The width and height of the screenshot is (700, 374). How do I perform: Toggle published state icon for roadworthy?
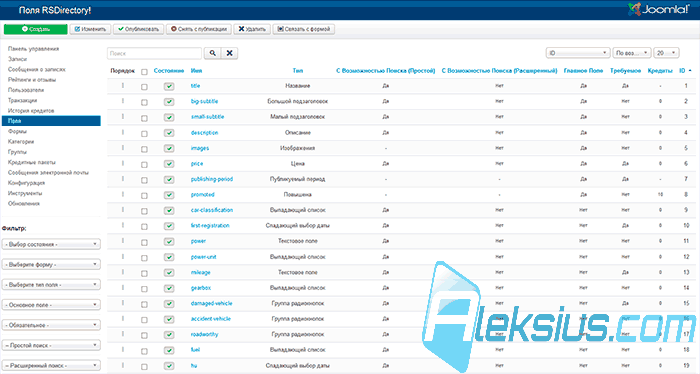point(169,335)
